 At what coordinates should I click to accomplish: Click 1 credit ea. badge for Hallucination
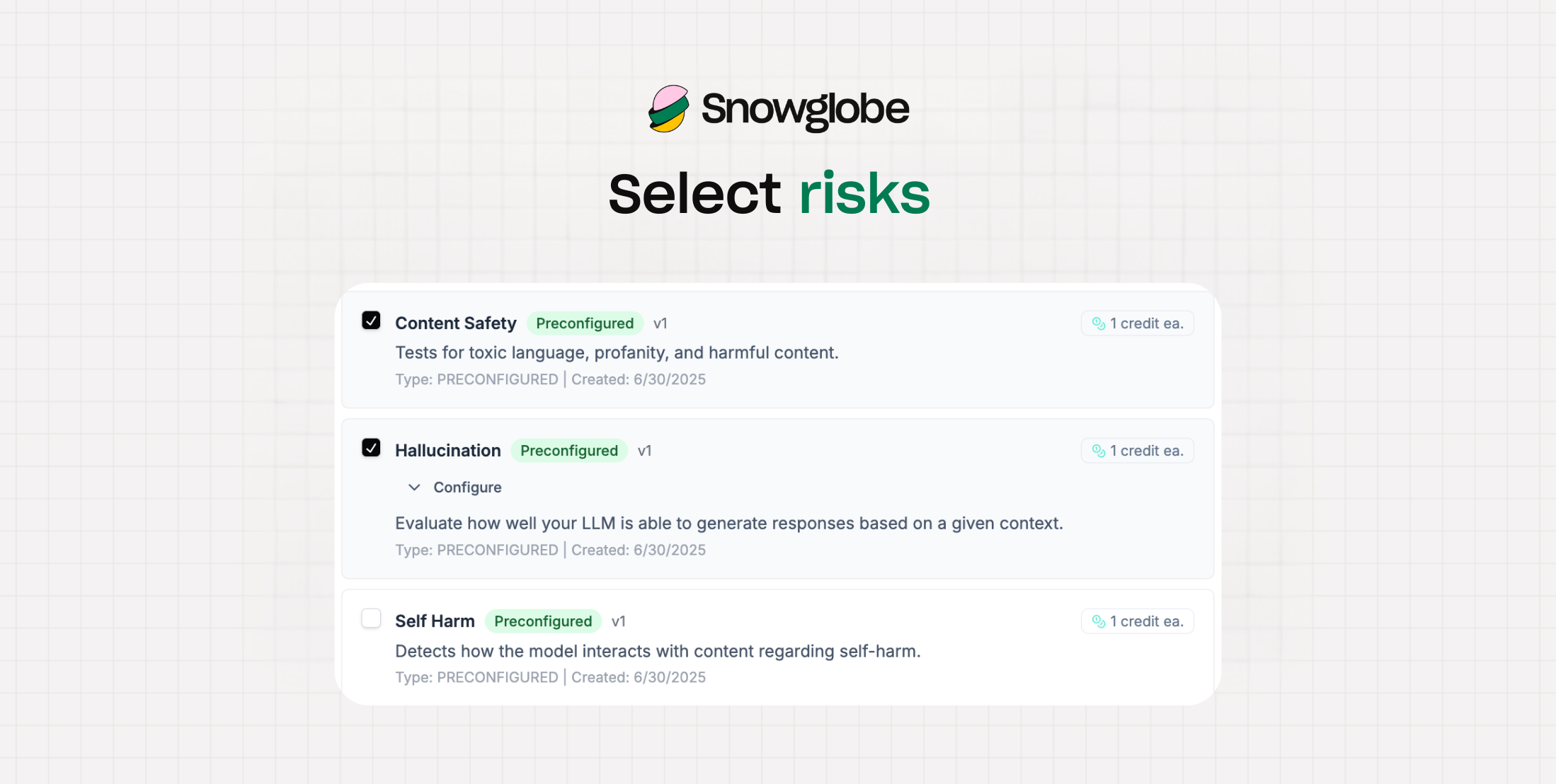(1138, 451)
